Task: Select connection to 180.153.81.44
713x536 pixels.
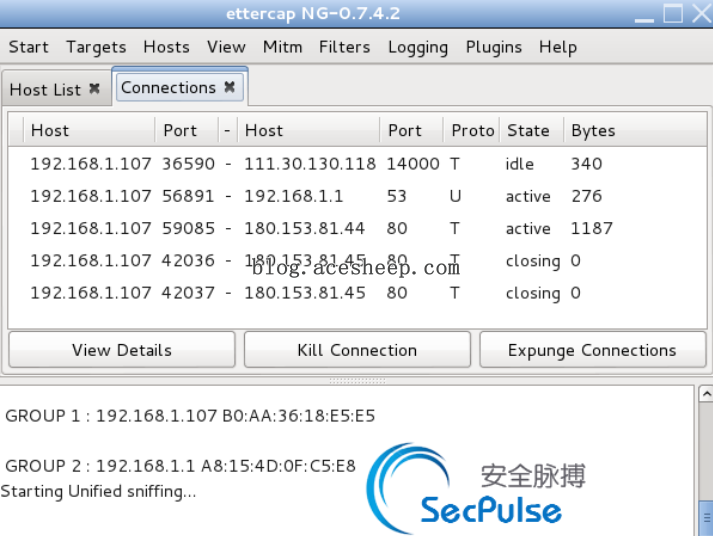Action: click(x=357, y=228)
